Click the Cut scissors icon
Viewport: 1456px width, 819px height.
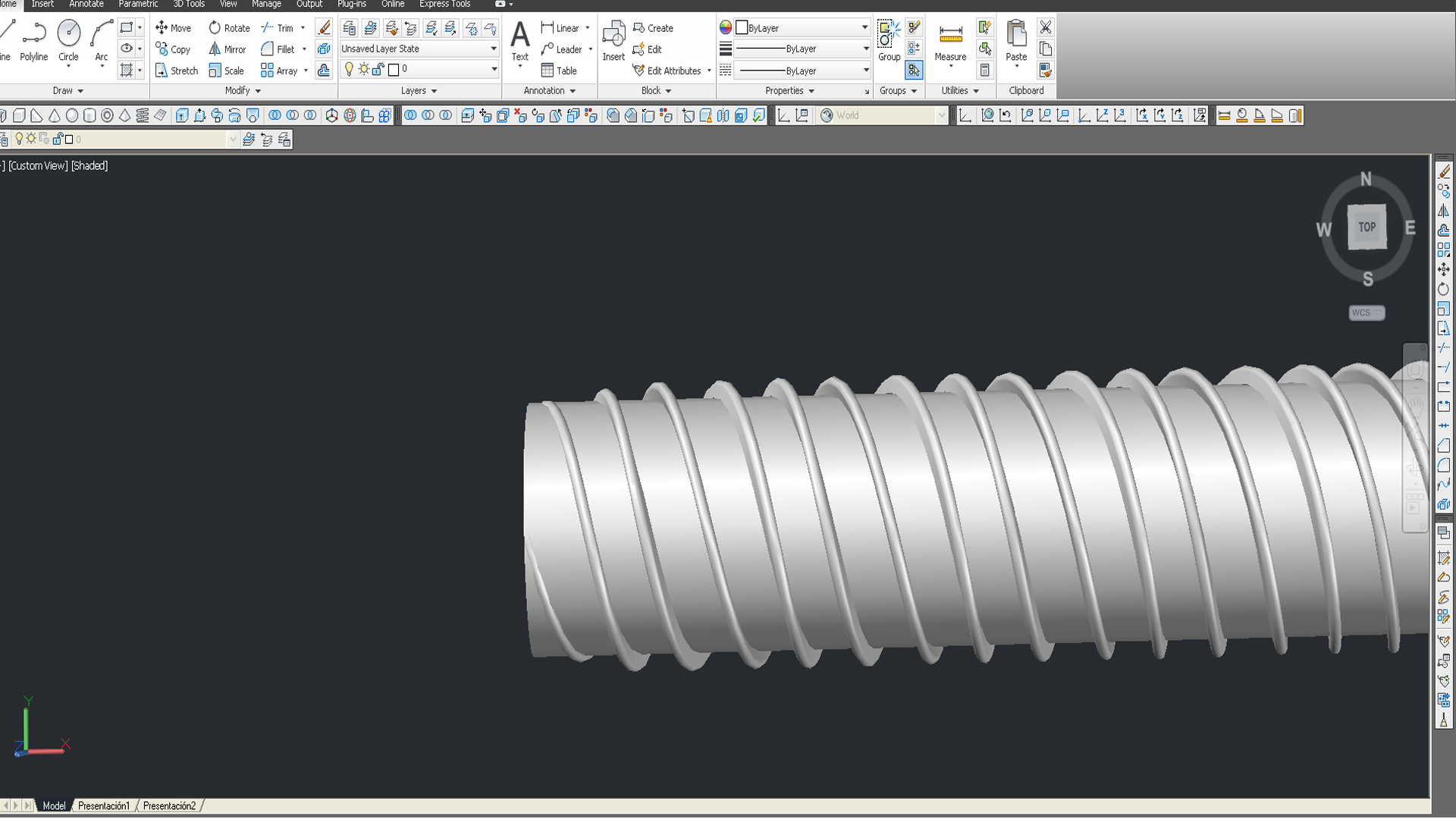[1046, 28]
